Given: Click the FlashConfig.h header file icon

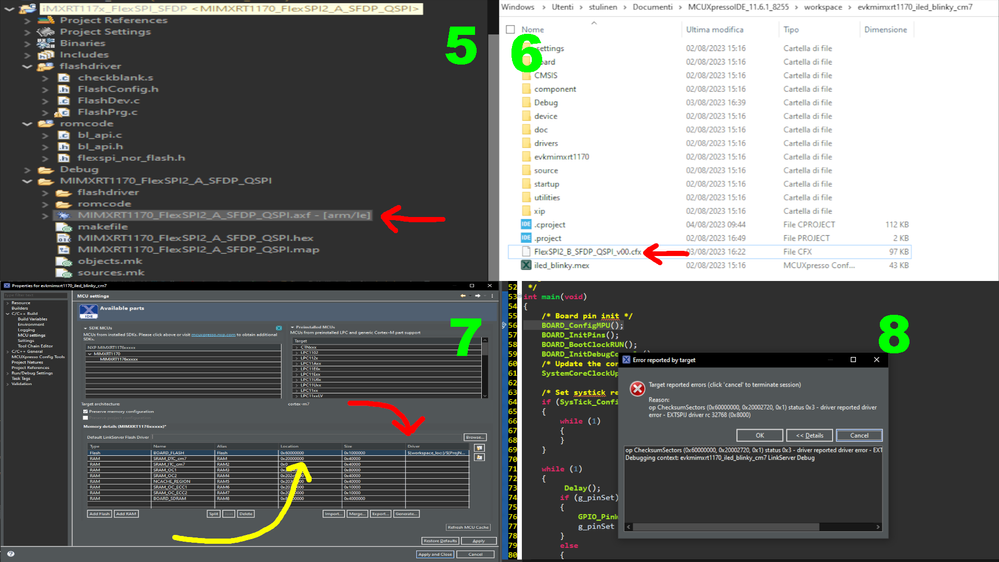Looking at the screenshot, I should [x=64, y=89].
